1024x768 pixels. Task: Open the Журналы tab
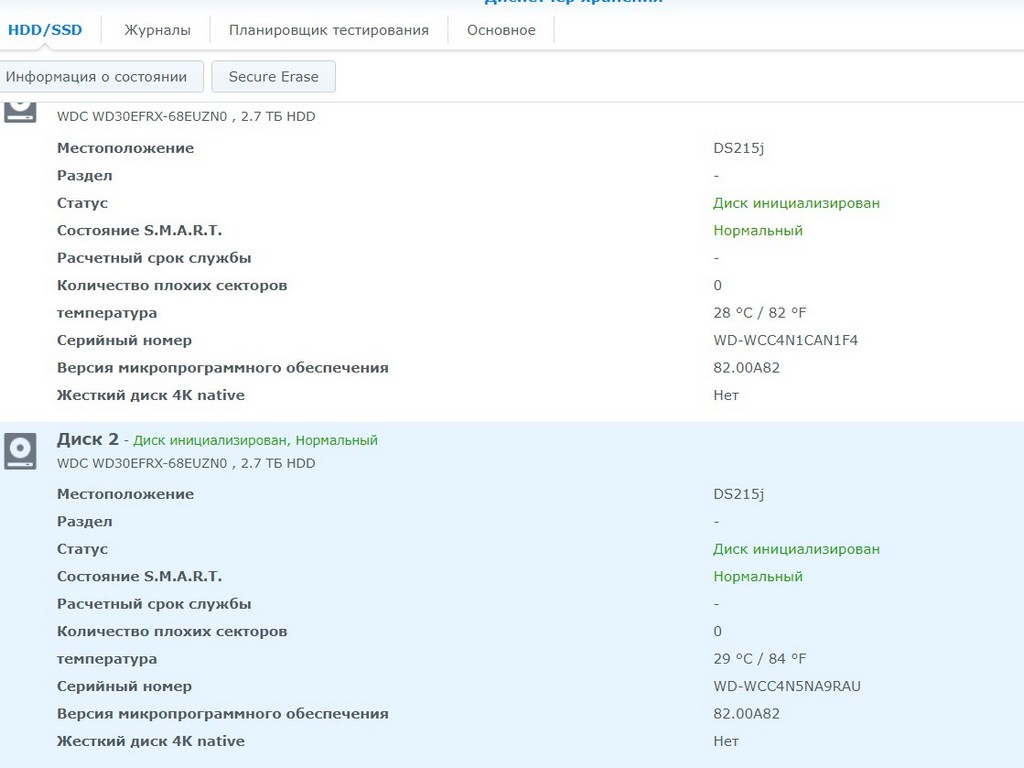pos(157,30)
